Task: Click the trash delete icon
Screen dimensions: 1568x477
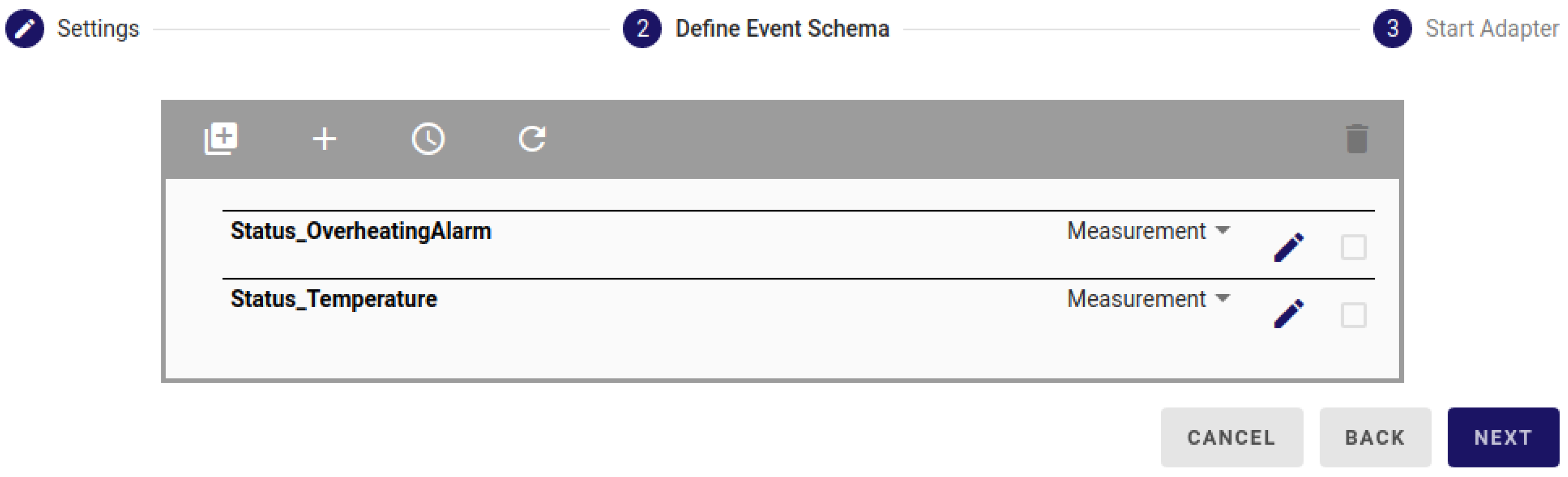Action: [x=1357, y=139]
